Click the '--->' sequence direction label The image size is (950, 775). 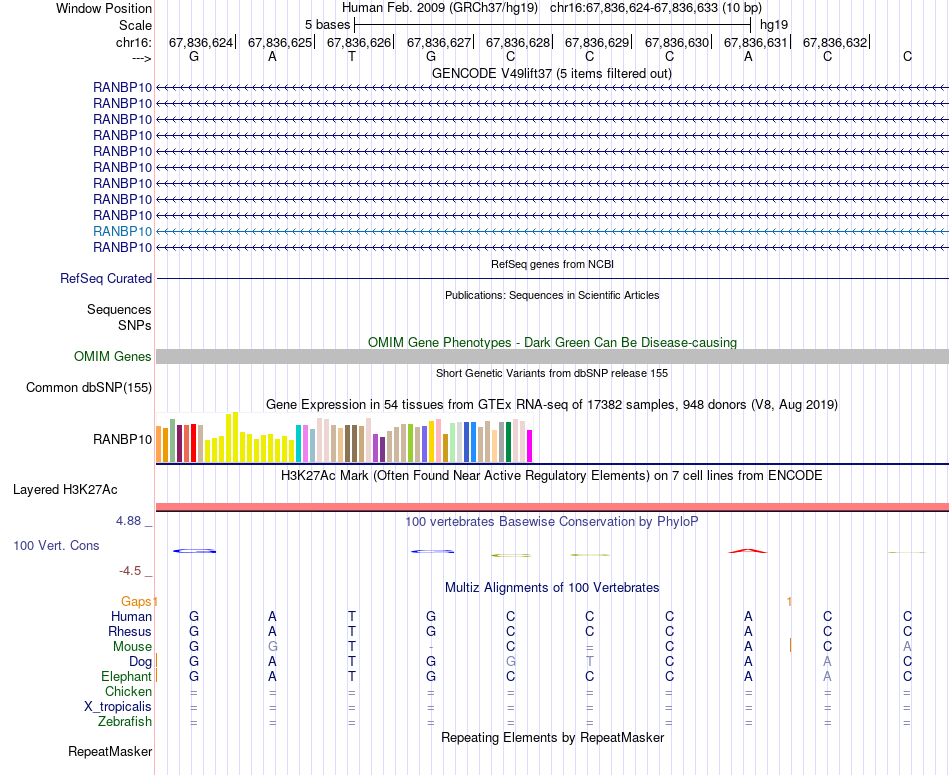[142, 58]
